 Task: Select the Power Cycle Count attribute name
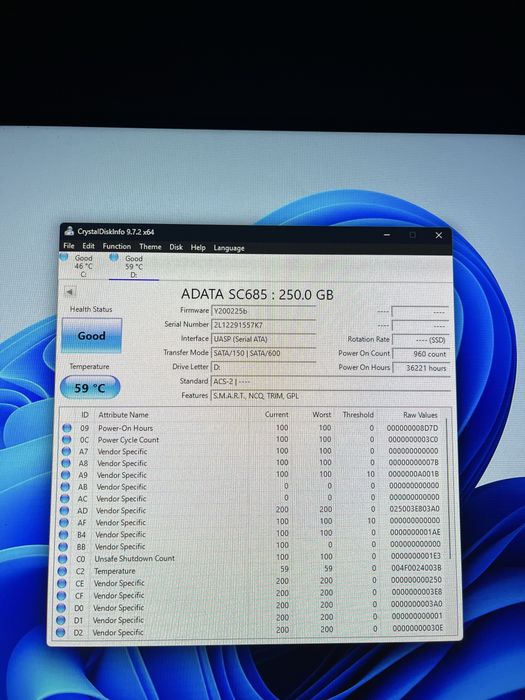[x=128, y=440]
